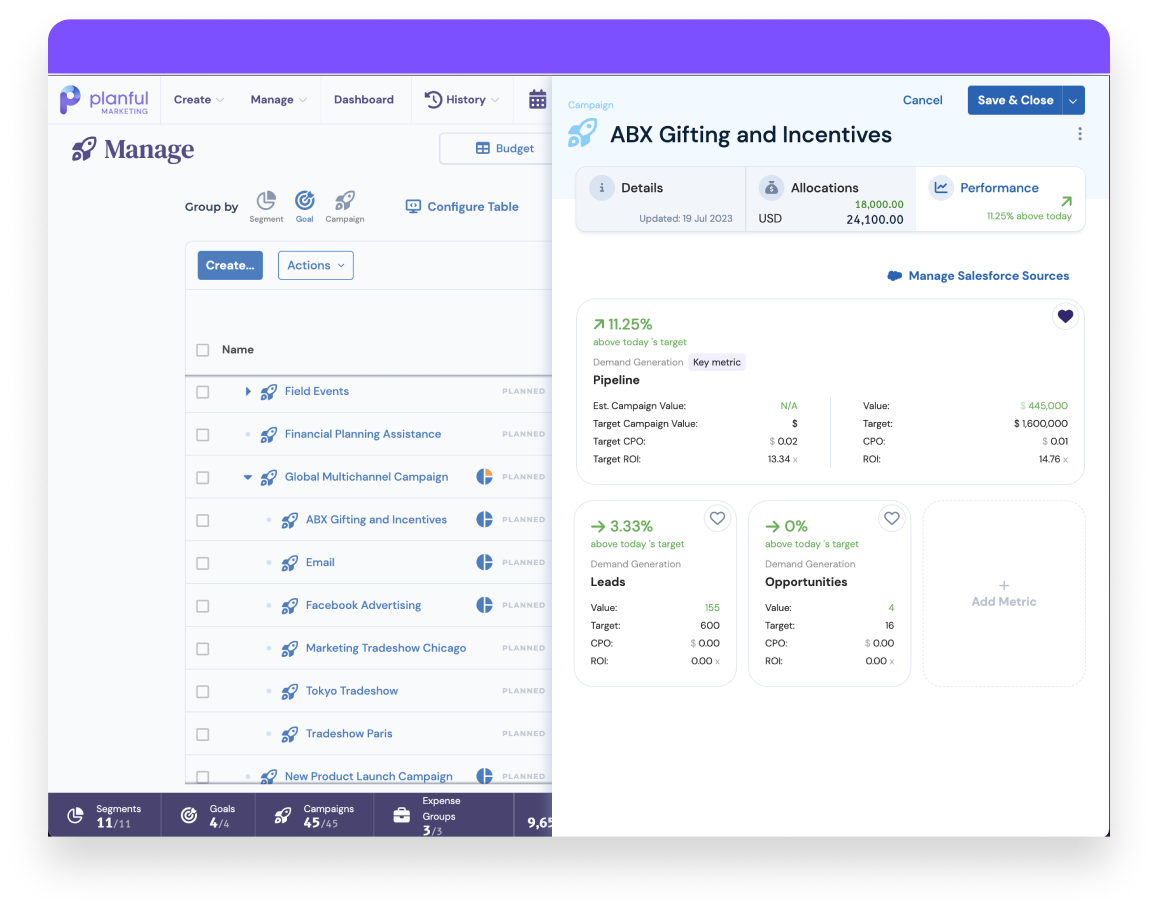
Task: Click the Expense Groups icon in bottom bar
Action: (401, 815)
